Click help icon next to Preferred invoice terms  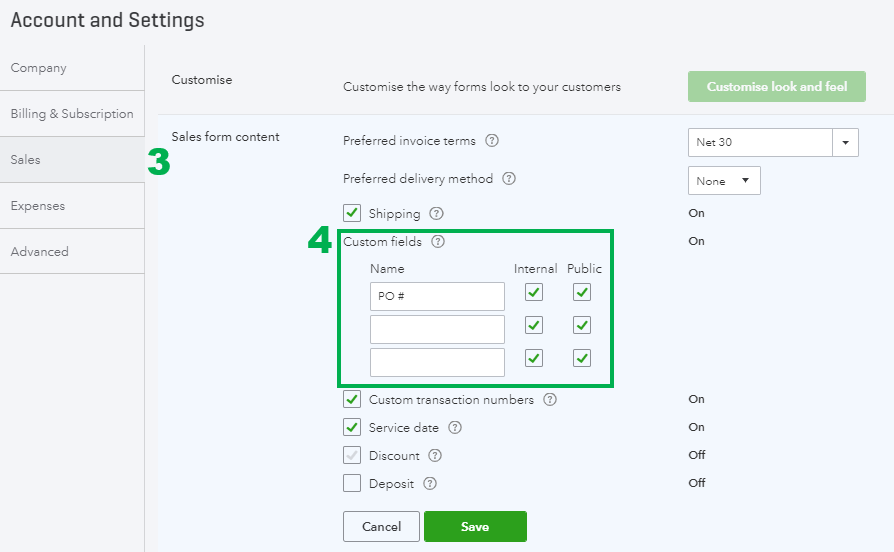tap(492, 141)
